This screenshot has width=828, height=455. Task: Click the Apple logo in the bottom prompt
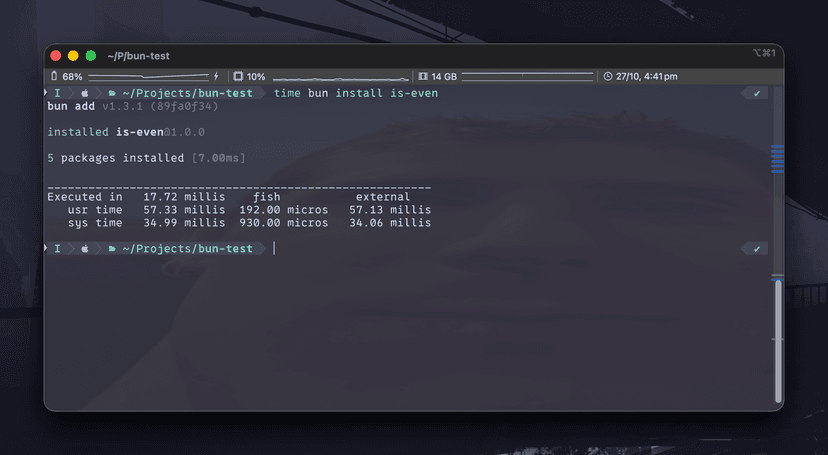point(85,248)
